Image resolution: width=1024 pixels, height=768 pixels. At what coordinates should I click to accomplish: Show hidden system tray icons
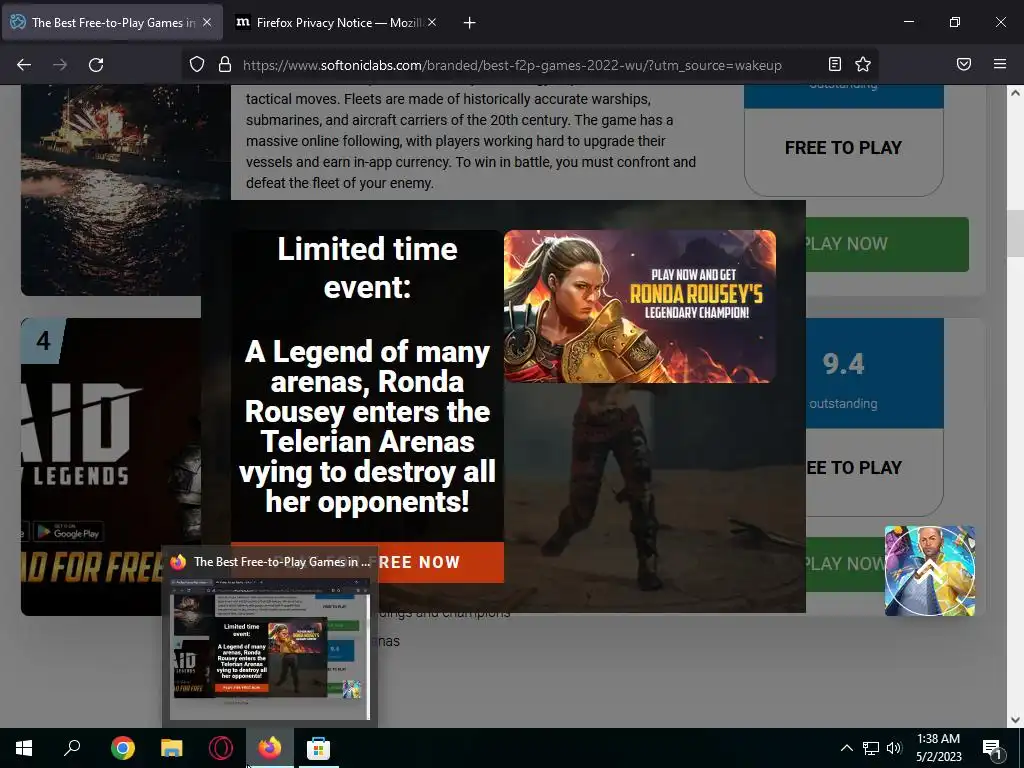coord(846,748)
